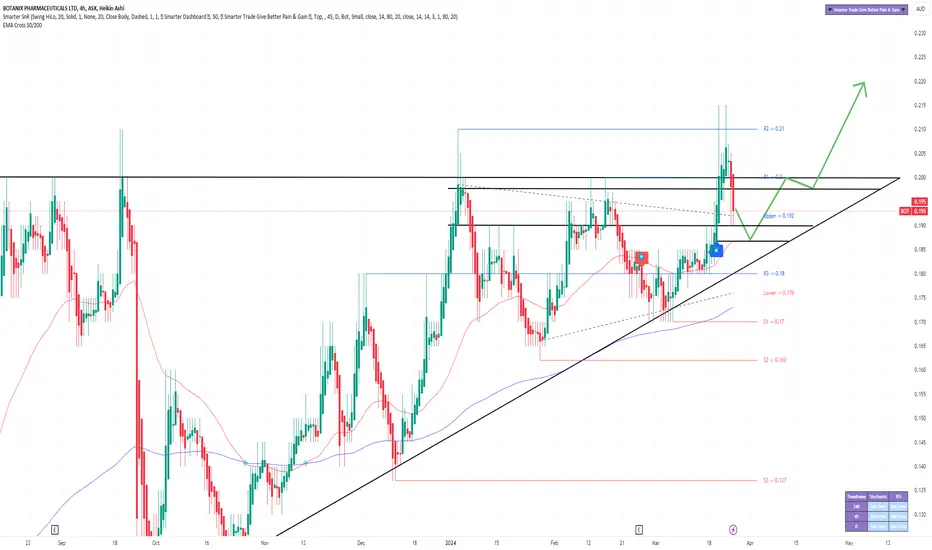Click the 0.210 price axis label
The width and height of the screenshot is (932, 550).
920,129
